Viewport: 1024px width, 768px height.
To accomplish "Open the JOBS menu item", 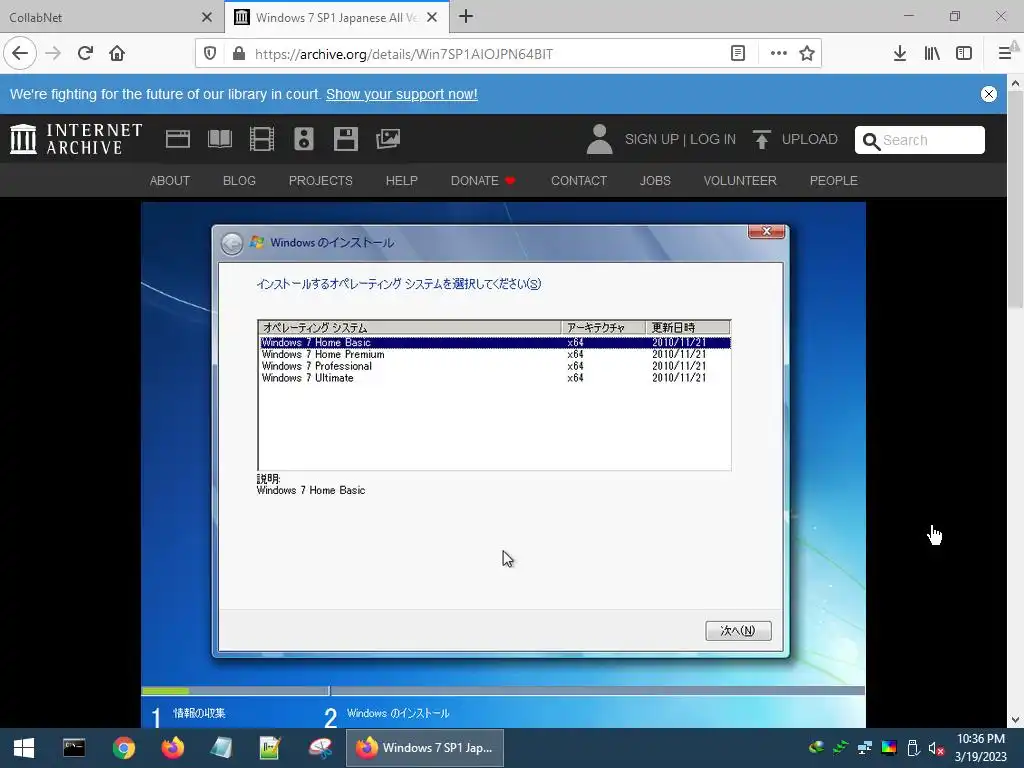I will (655, 181).
